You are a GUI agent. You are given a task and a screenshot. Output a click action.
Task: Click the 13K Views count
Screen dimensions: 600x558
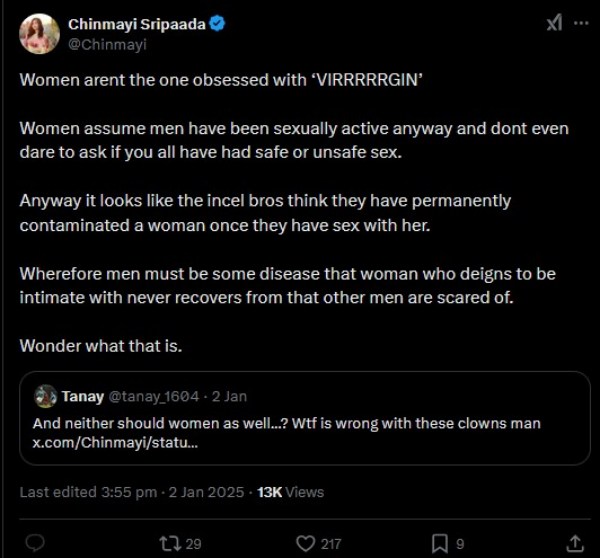coord(291,492)
